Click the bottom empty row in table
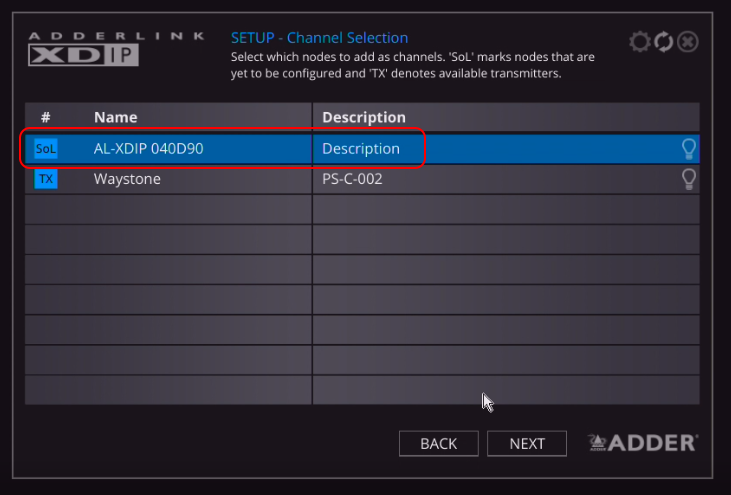Image resolution: width=731 pixels, height=495 pixels. (361, 389)
